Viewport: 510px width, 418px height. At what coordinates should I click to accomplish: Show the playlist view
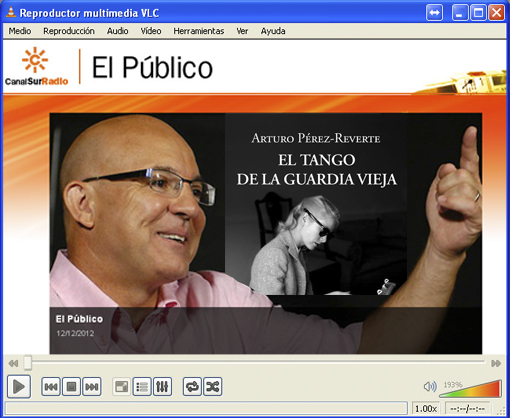(x=142, y=387)
